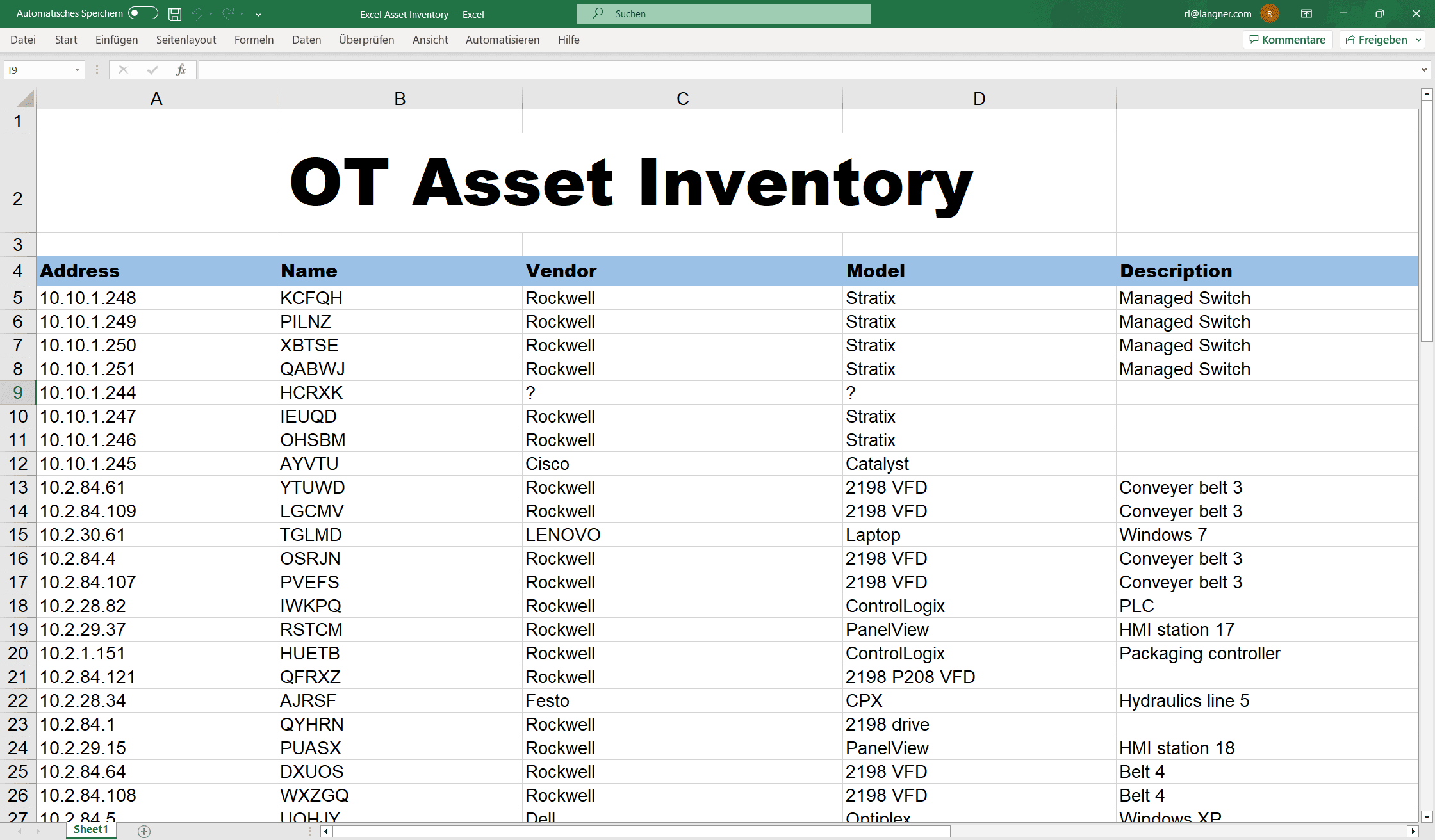Click the Address header cell
The width and height of the screenshot is (1435, 840).
[x=156, y=271]
